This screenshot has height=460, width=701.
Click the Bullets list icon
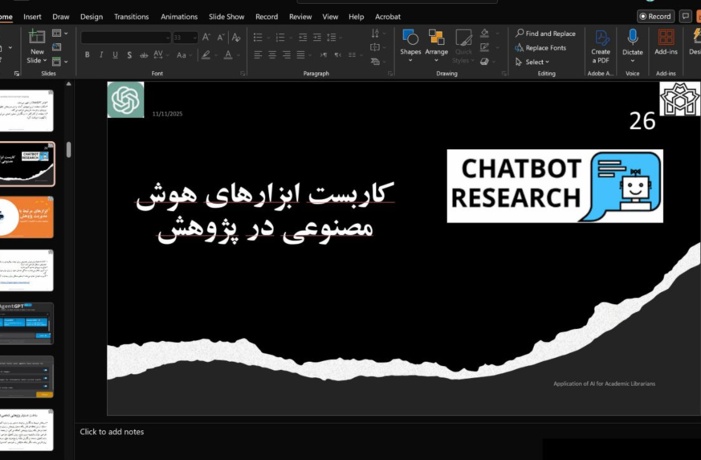click(258, 38)
